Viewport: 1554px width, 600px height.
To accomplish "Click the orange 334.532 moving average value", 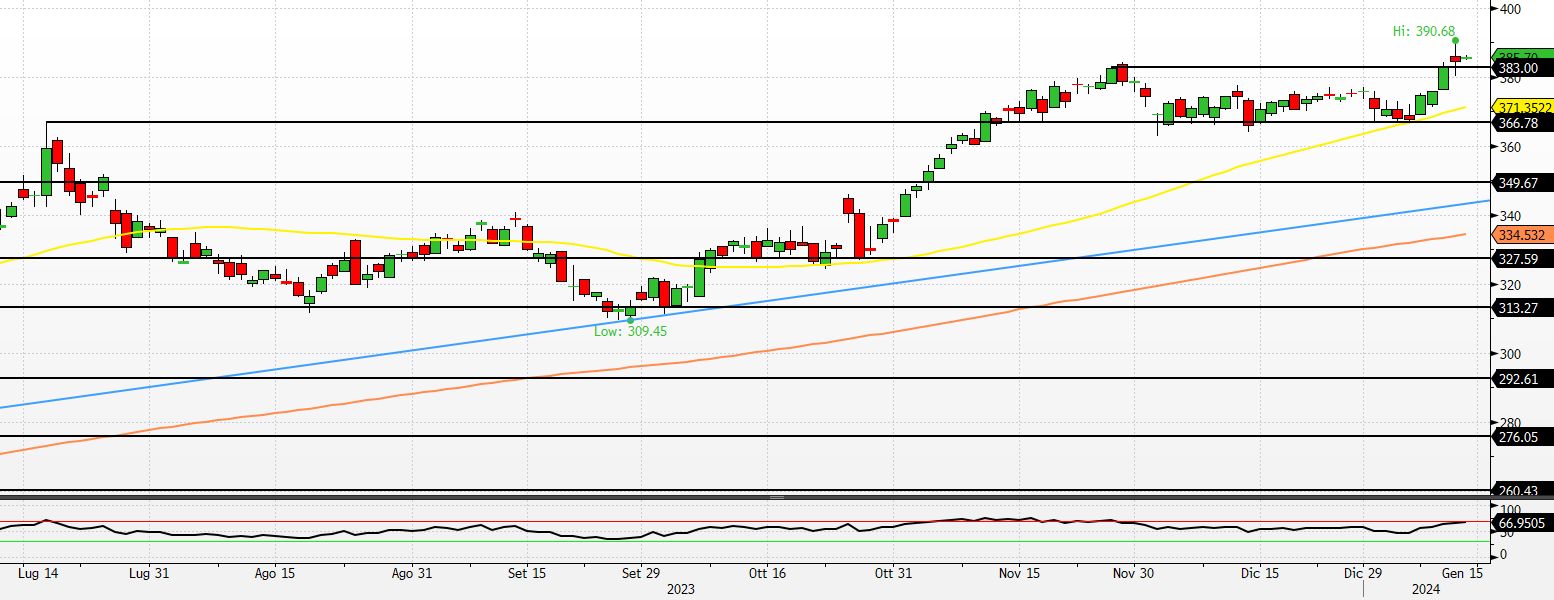I will pyautogui.click(x=1523, y=235).
